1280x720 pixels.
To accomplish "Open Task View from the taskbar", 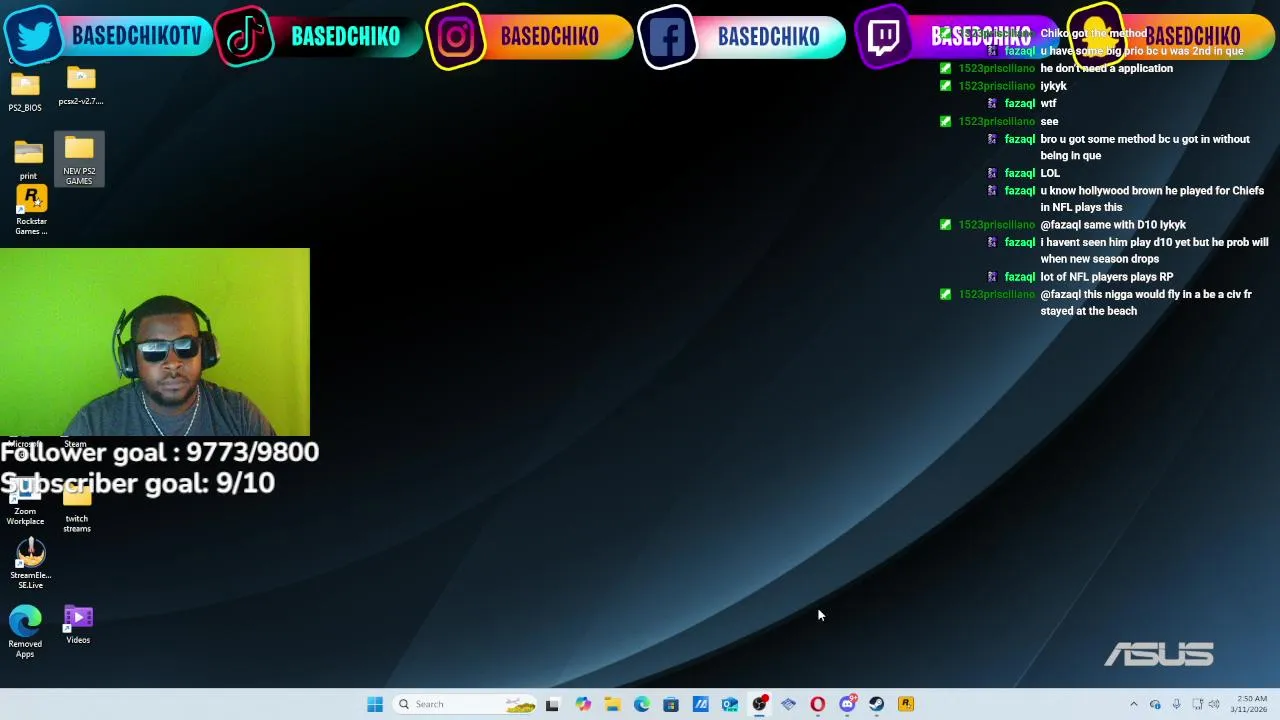I will [552, 704].
